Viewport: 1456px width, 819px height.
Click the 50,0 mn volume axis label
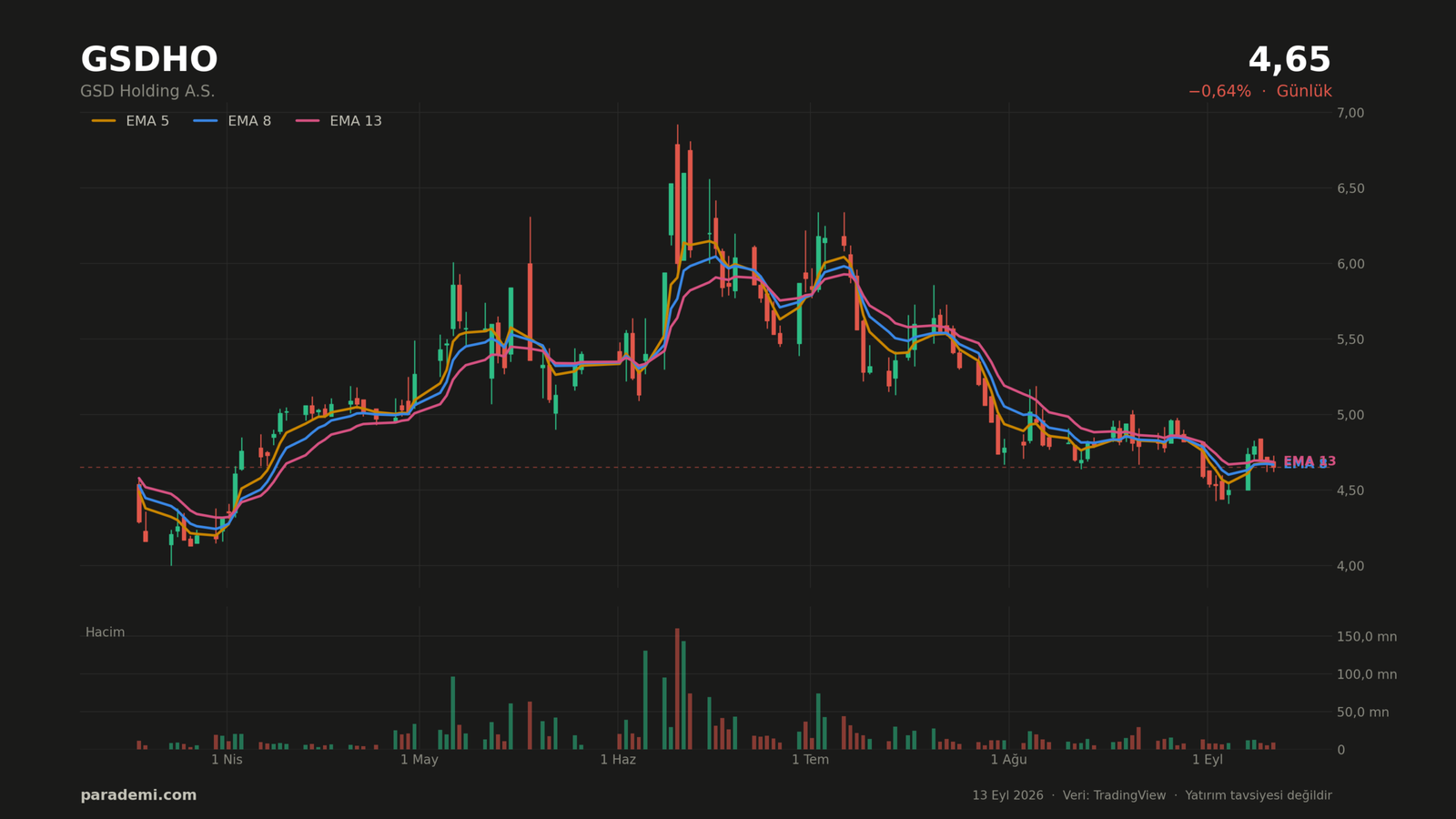coord(1363,713)
